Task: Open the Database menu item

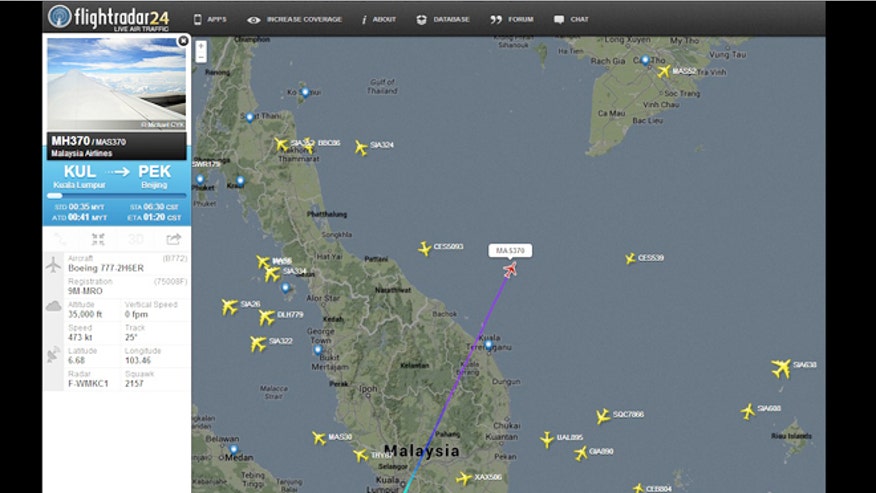Action: point(443,20)
